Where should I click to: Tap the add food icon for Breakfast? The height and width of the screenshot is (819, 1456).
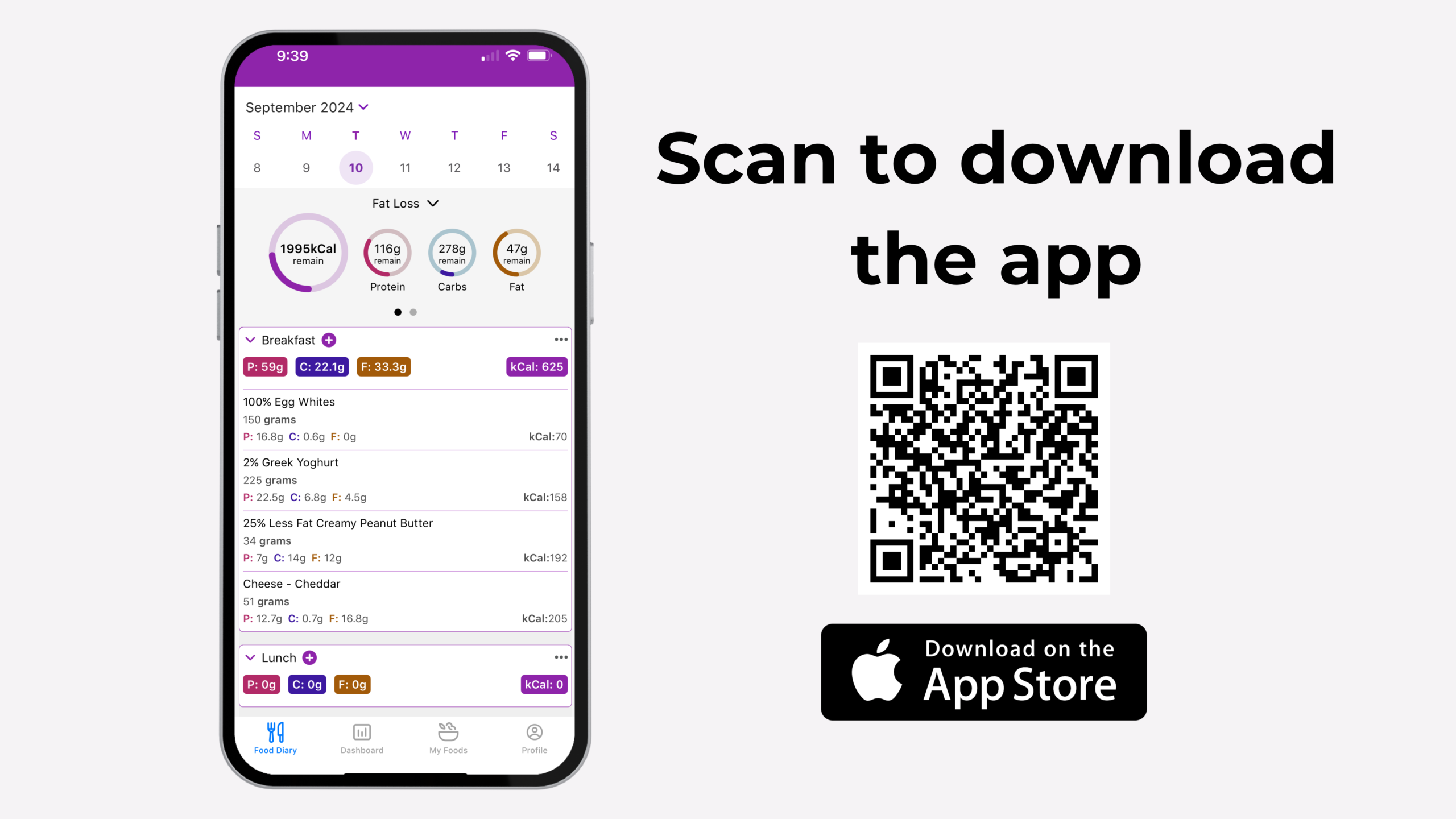point(328,339)
